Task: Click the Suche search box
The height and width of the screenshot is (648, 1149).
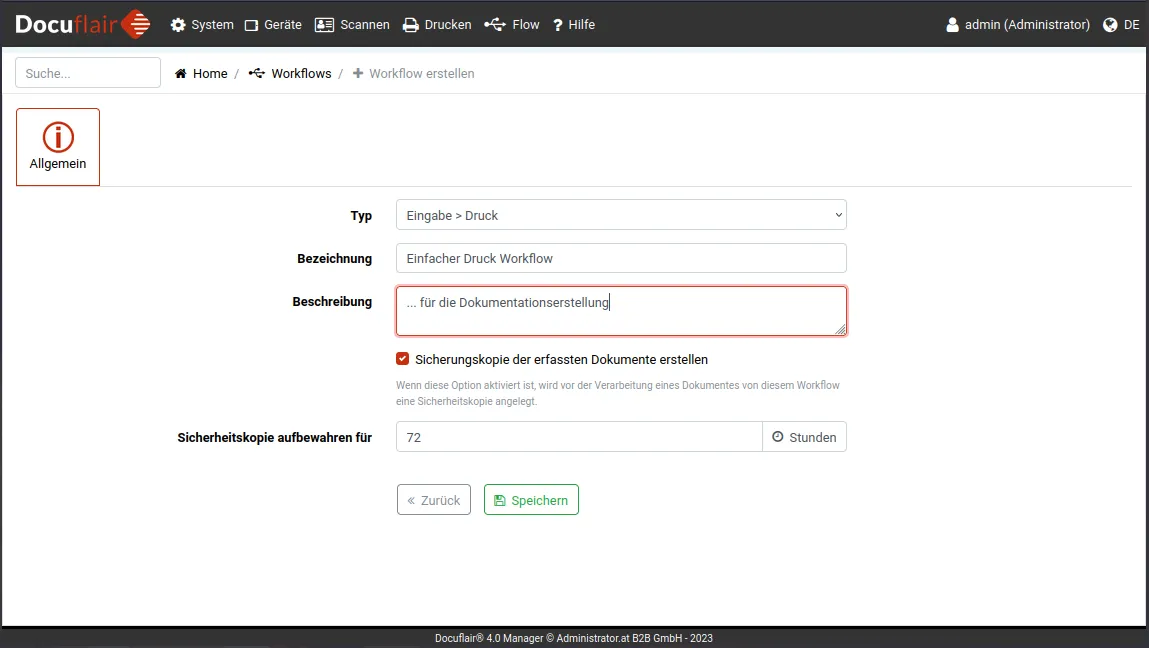Action: 88,73
